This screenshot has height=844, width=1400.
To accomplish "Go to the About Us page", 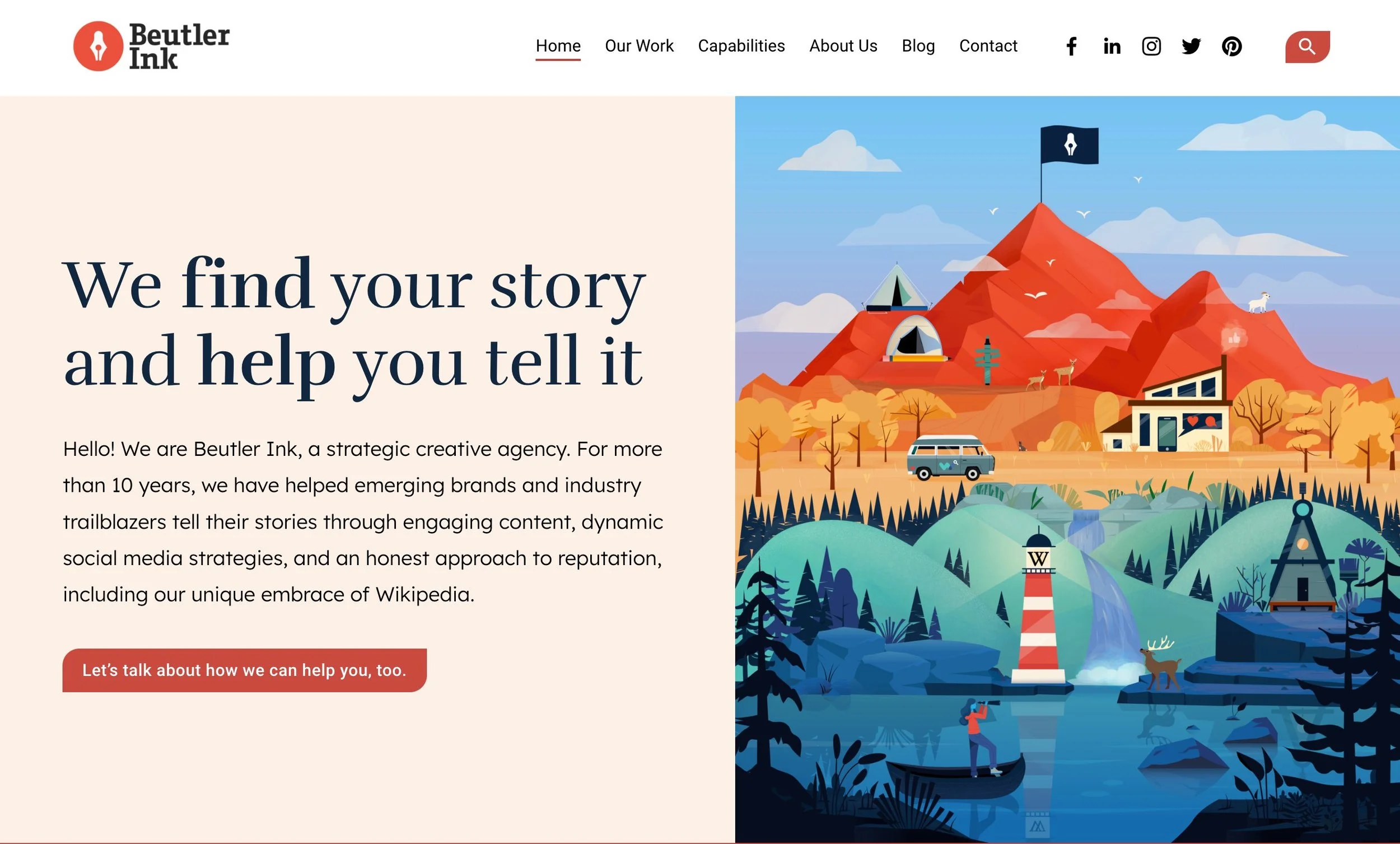I will tap(843, 45).
